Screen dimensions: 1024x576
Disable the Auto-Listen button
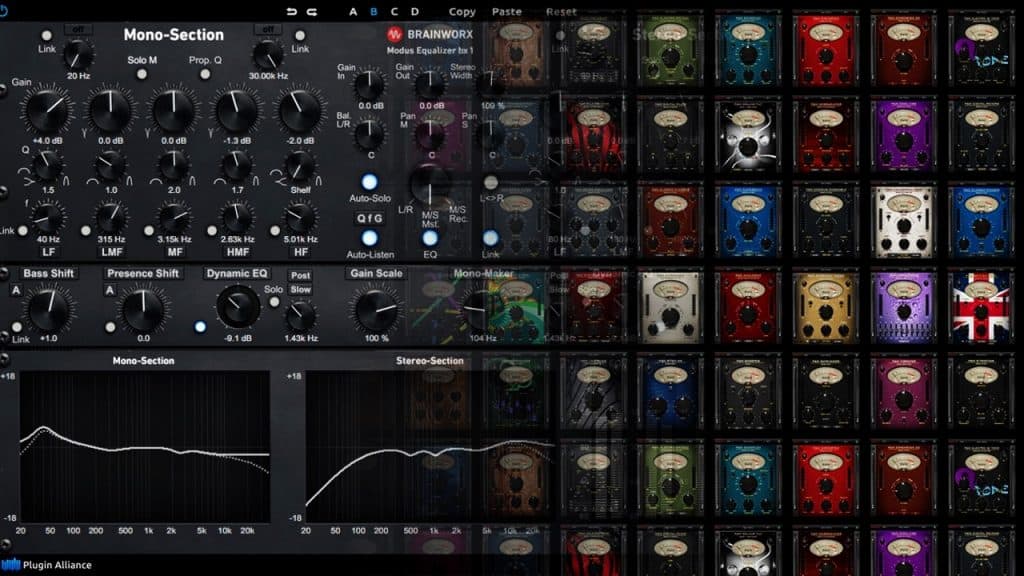click(369, 238)
